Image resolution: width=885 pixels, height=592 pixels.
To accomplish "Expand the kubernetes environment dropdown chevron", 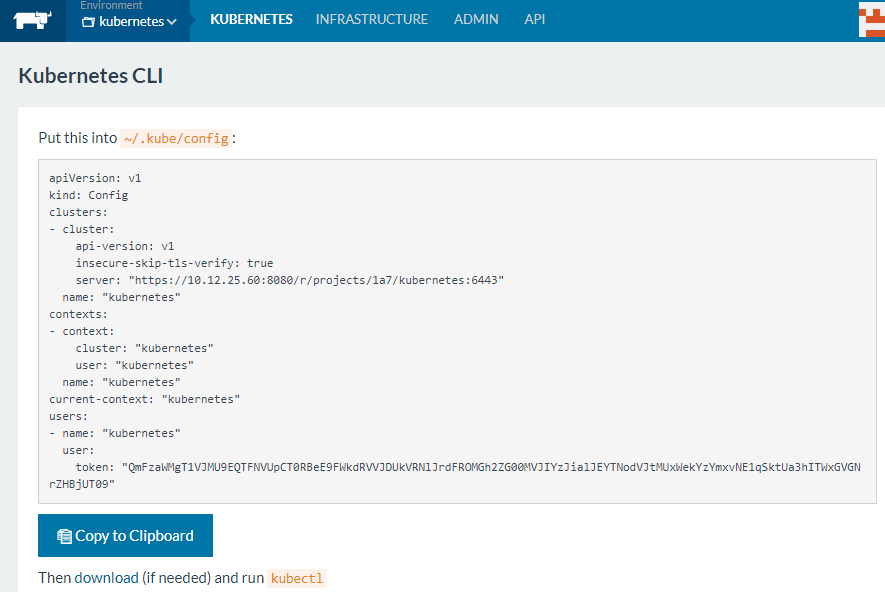I will (172, 22).
